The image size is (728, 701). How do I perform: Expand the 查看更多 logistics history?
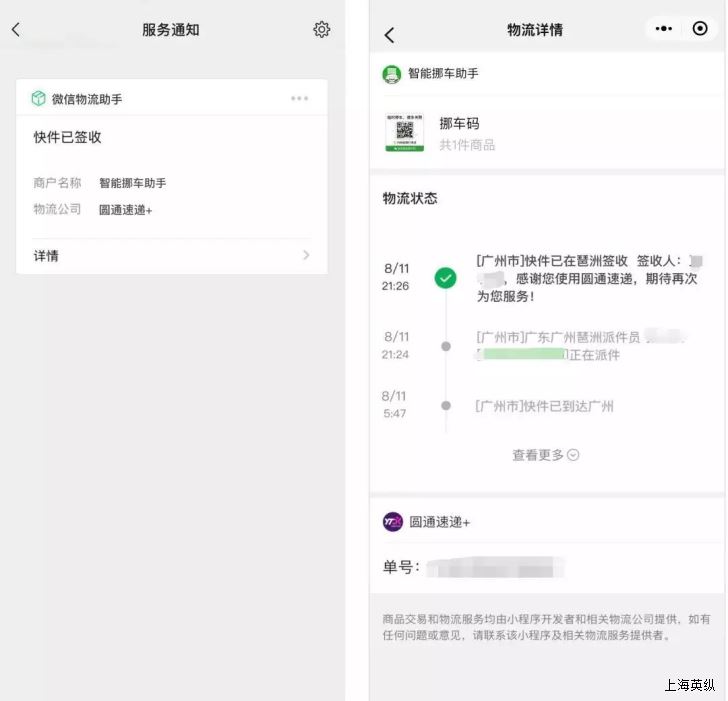546,455
